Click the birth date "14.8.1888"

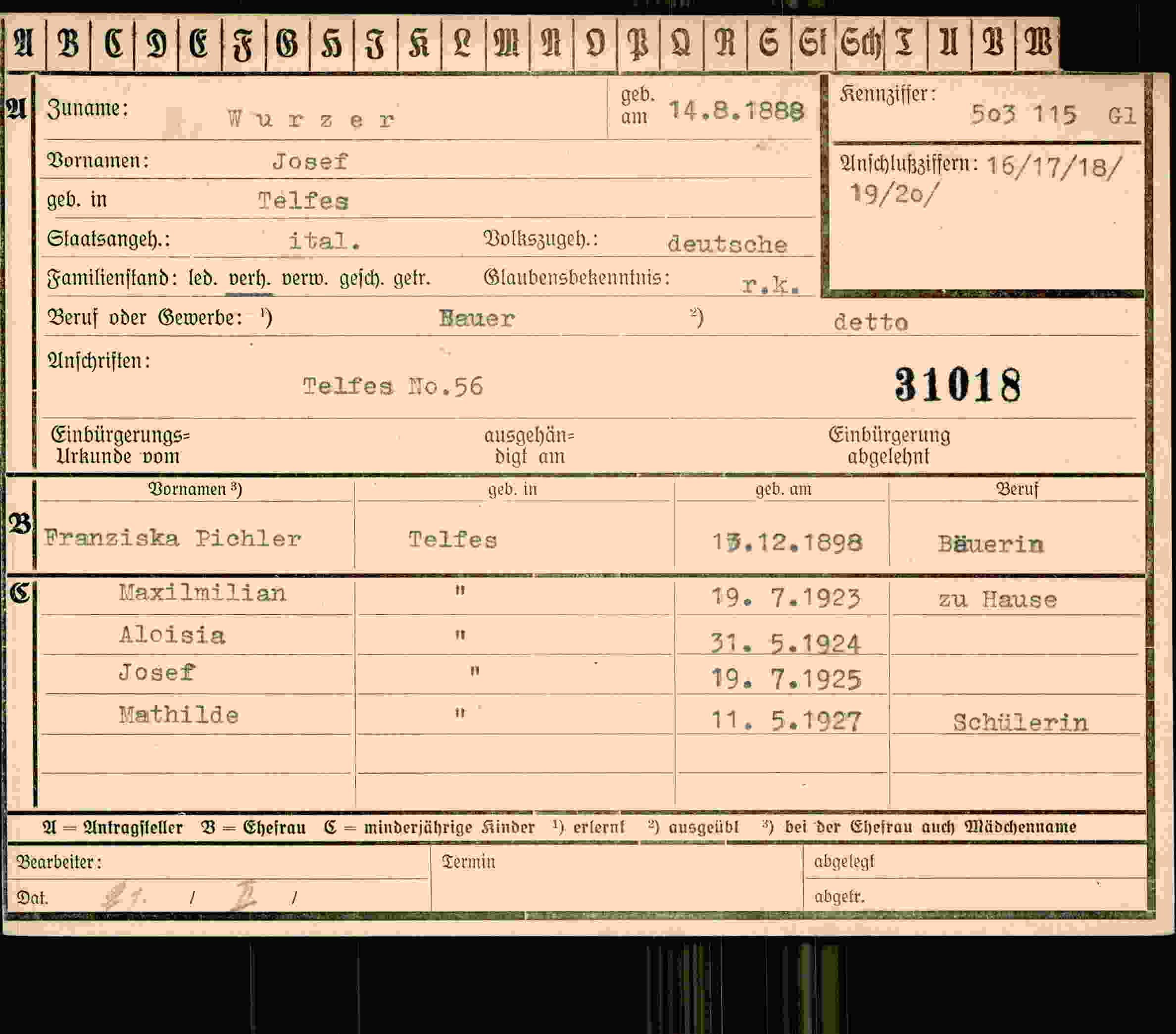[x=736, y=110]
